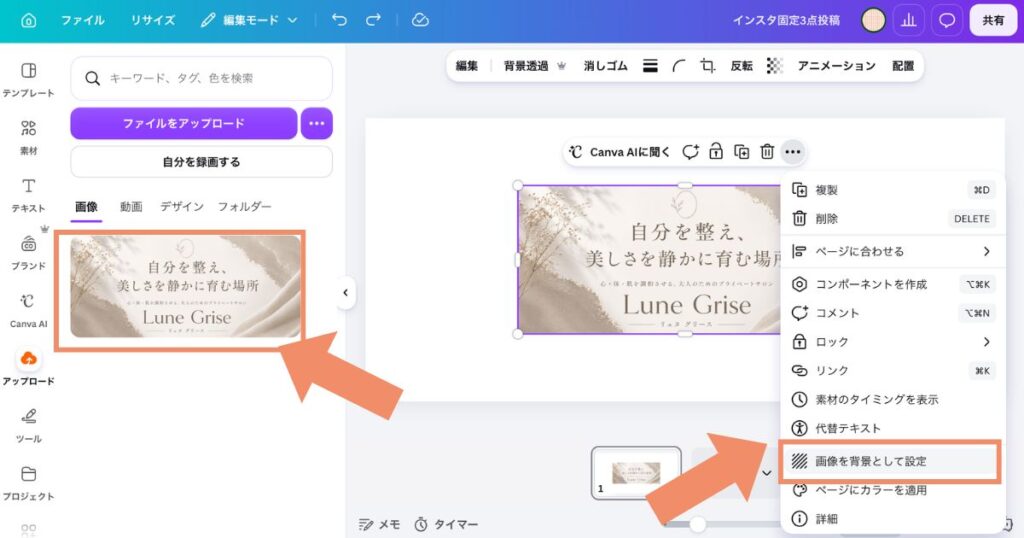Viewport: 1024px width, 538px height.
Task: Switch to the デザイン tab
Action: click(182, 207)
